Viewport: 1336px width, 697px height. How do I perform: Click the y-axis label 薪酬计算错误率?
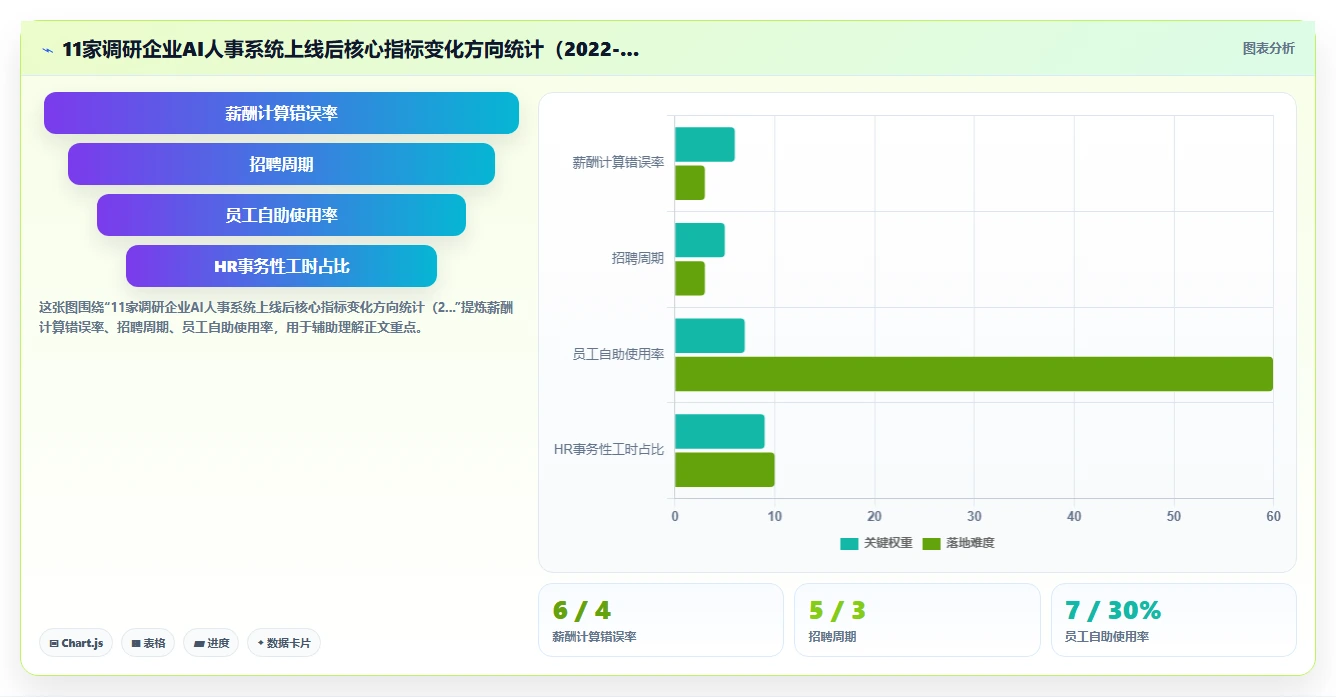point(618,163)
